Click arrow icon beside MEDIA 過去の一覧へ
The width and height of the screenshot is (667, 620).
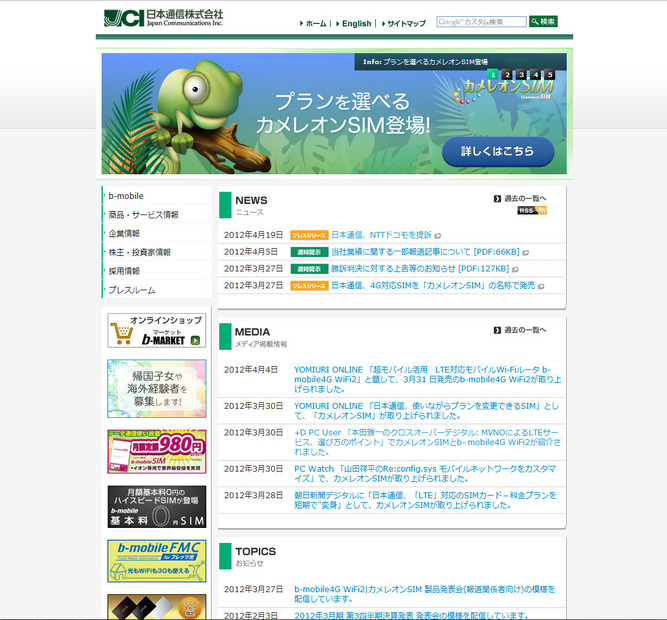[x=497, y=330]
